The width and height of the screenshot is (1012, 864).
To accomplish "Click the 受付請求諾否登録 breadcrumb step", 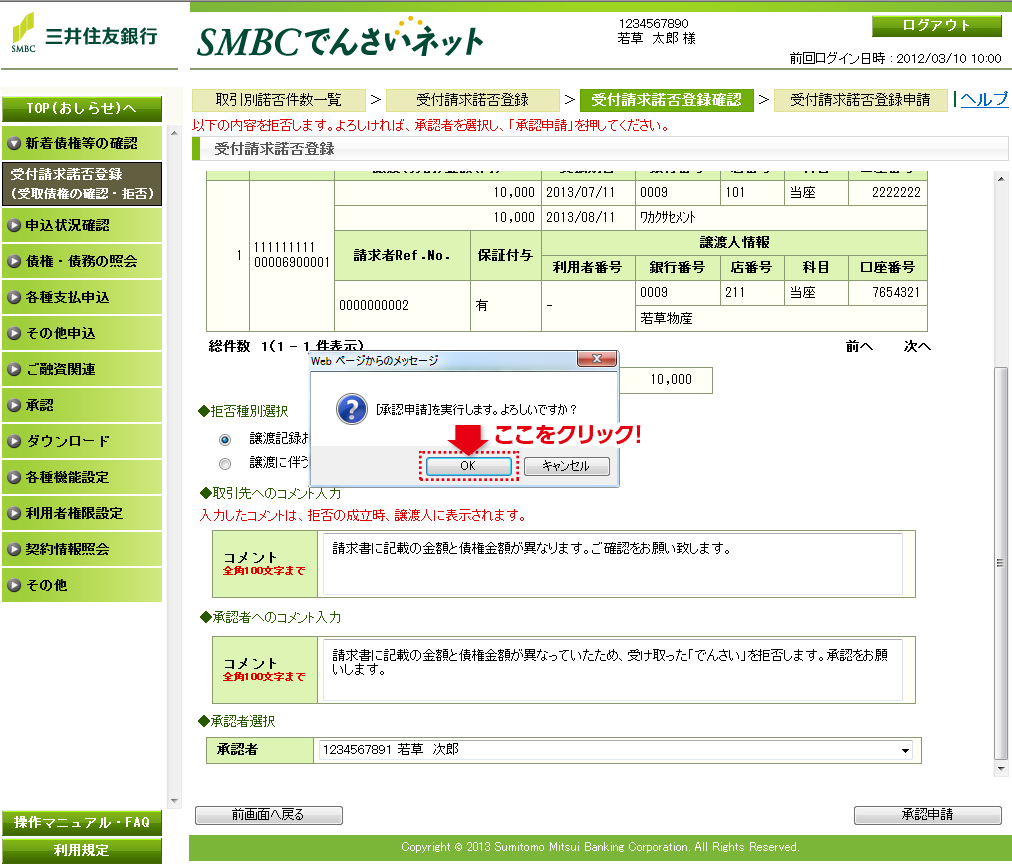I will coord(472,100).
